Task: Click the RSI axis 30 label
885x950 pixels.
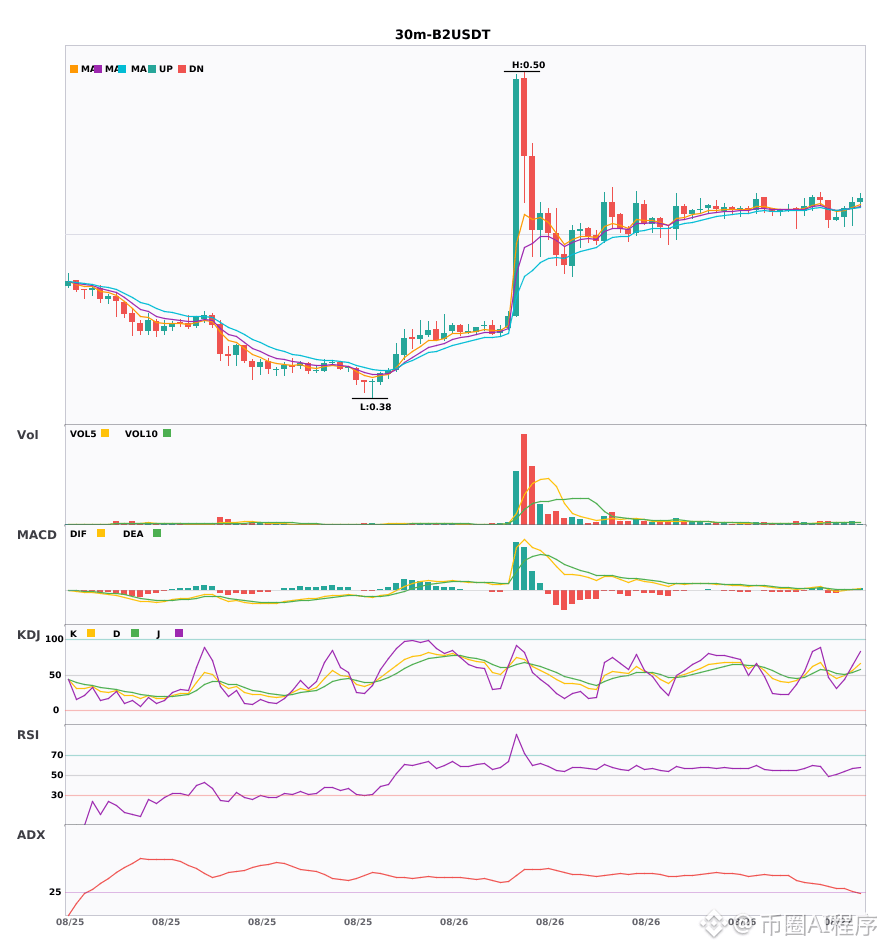Action: coord(57,795)
